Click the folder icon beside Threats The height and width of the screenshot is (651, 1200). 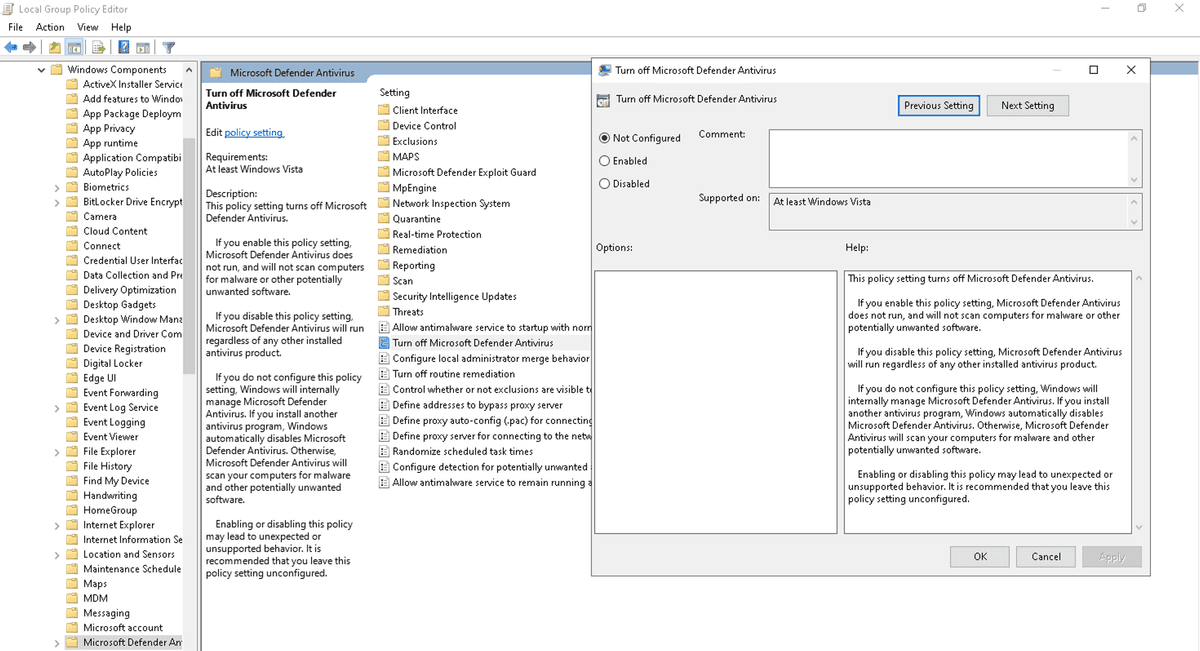384,312
